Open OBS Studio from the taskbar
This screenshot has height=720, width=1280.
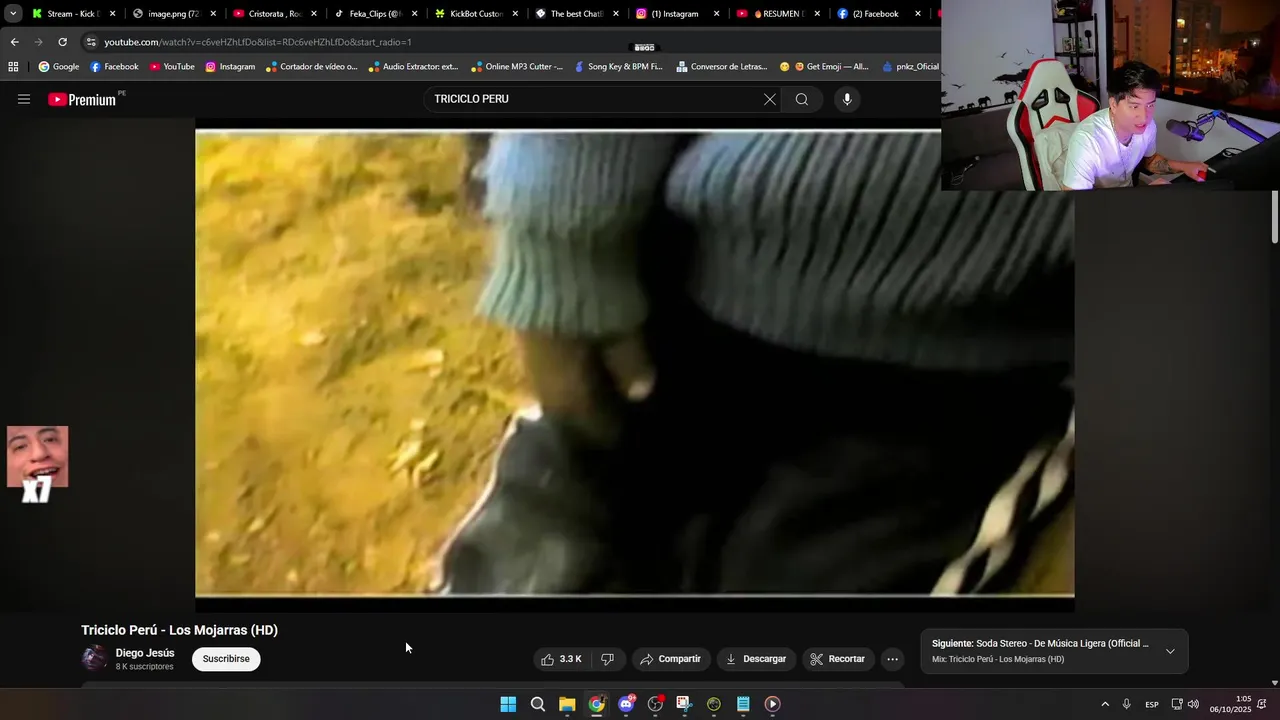coord(655,704)
